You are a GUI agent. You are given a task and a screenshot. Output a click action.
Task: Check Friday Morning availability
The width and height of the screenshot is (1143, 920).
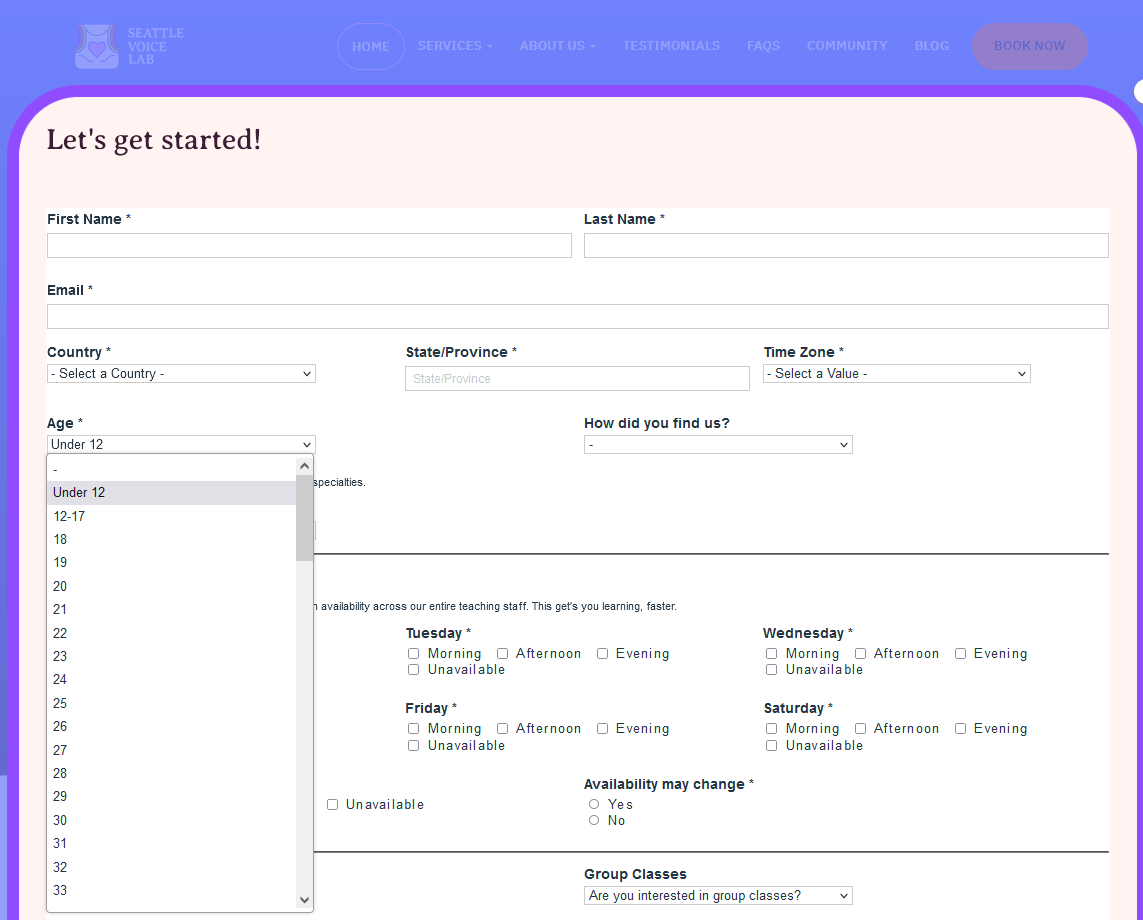pos(413,729)
